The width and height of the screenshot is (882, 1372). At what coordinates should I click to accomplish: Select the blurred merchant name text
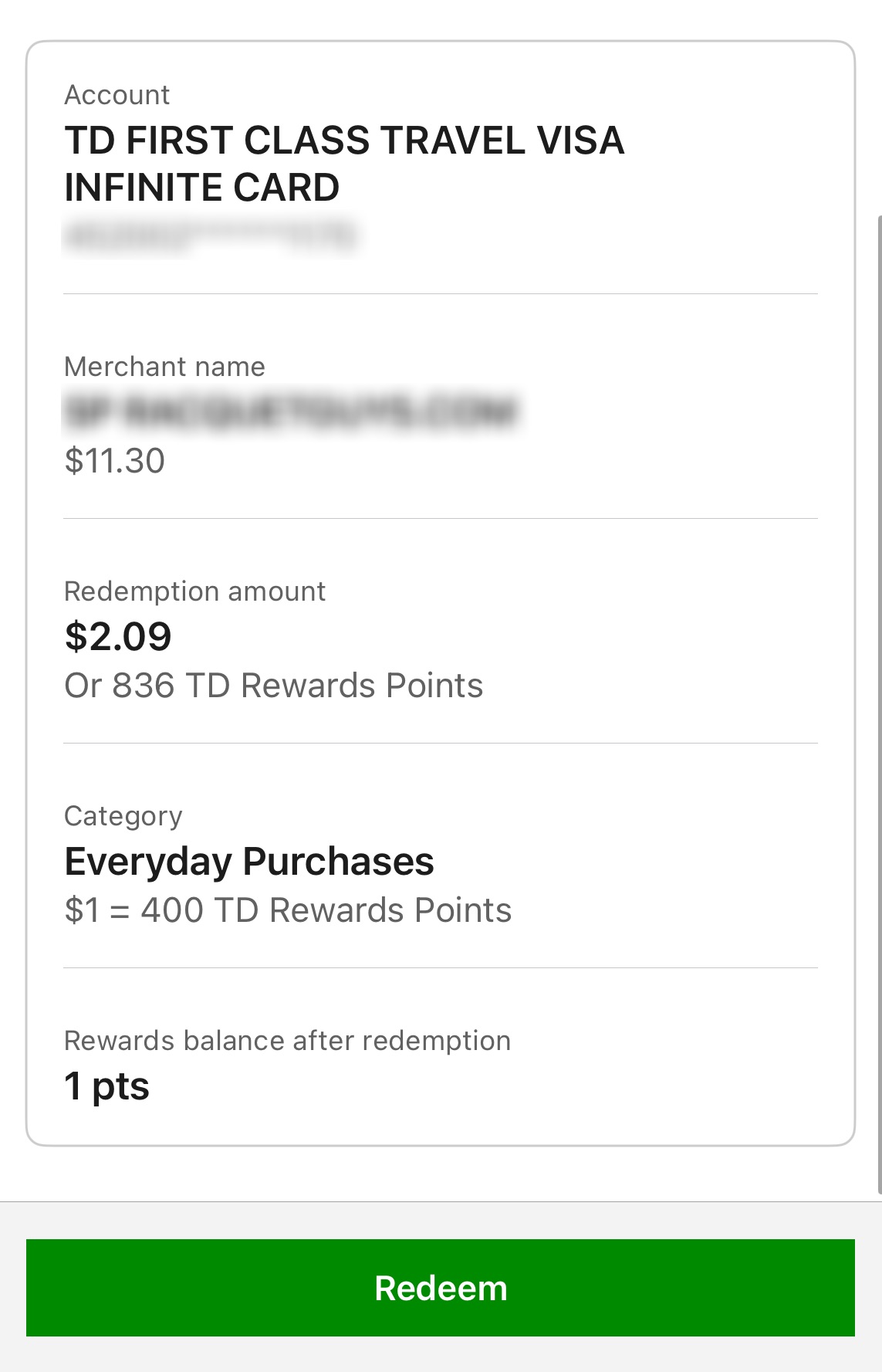pyautogui.click(x=290, y=412)
